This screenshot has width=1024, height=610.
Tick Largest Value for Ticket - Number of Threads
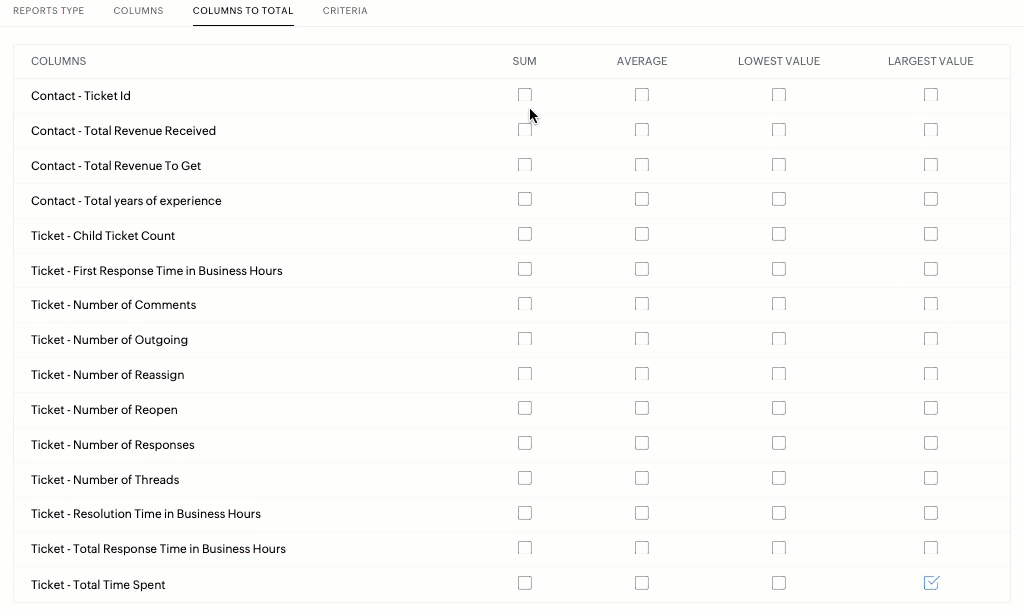[931, 478]
